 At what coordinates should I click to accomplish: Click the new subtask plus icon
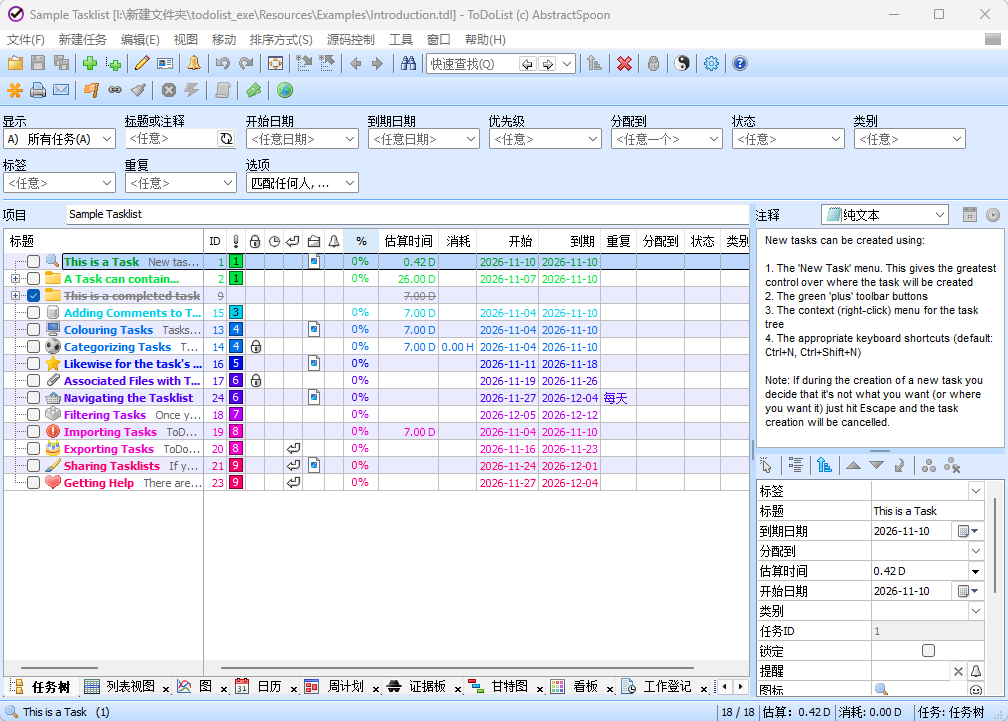coord(114,64)
